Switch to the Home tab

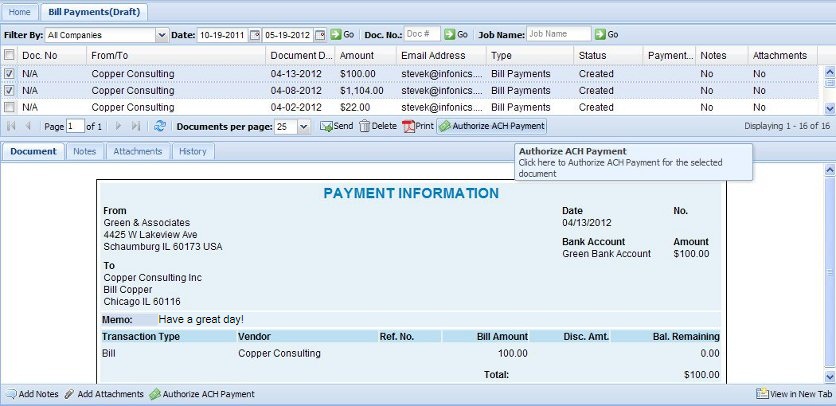(19, 11)
